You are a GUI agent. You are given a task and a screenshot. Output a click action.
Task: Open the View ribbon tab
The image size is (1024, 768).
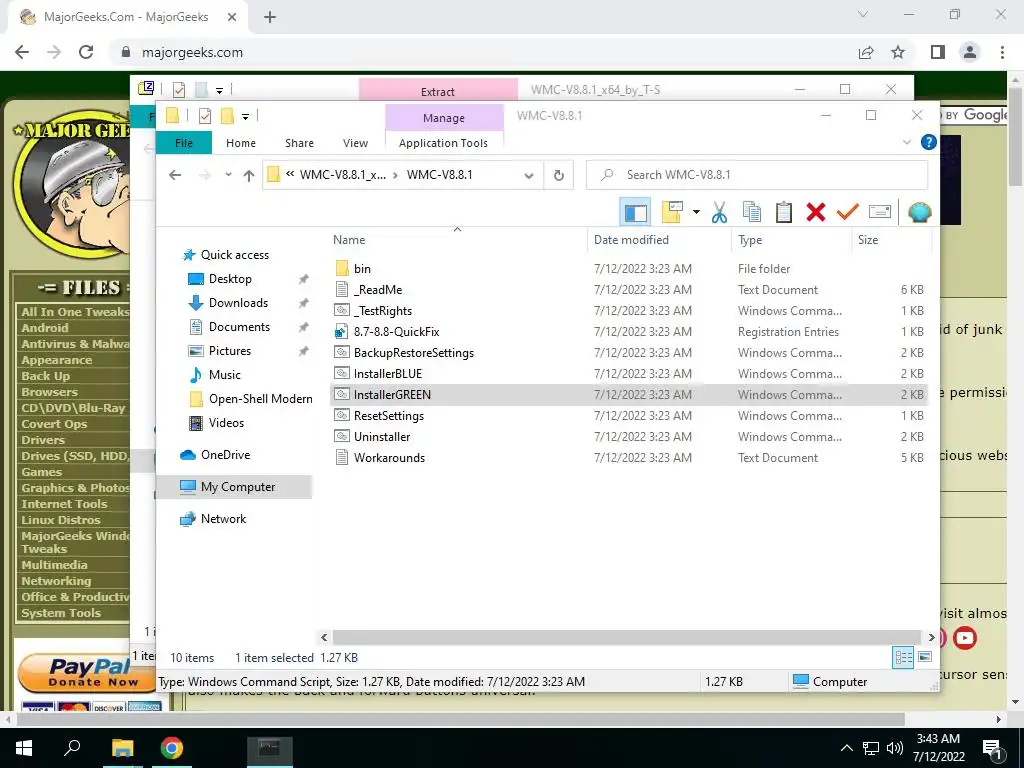point(355,142)
